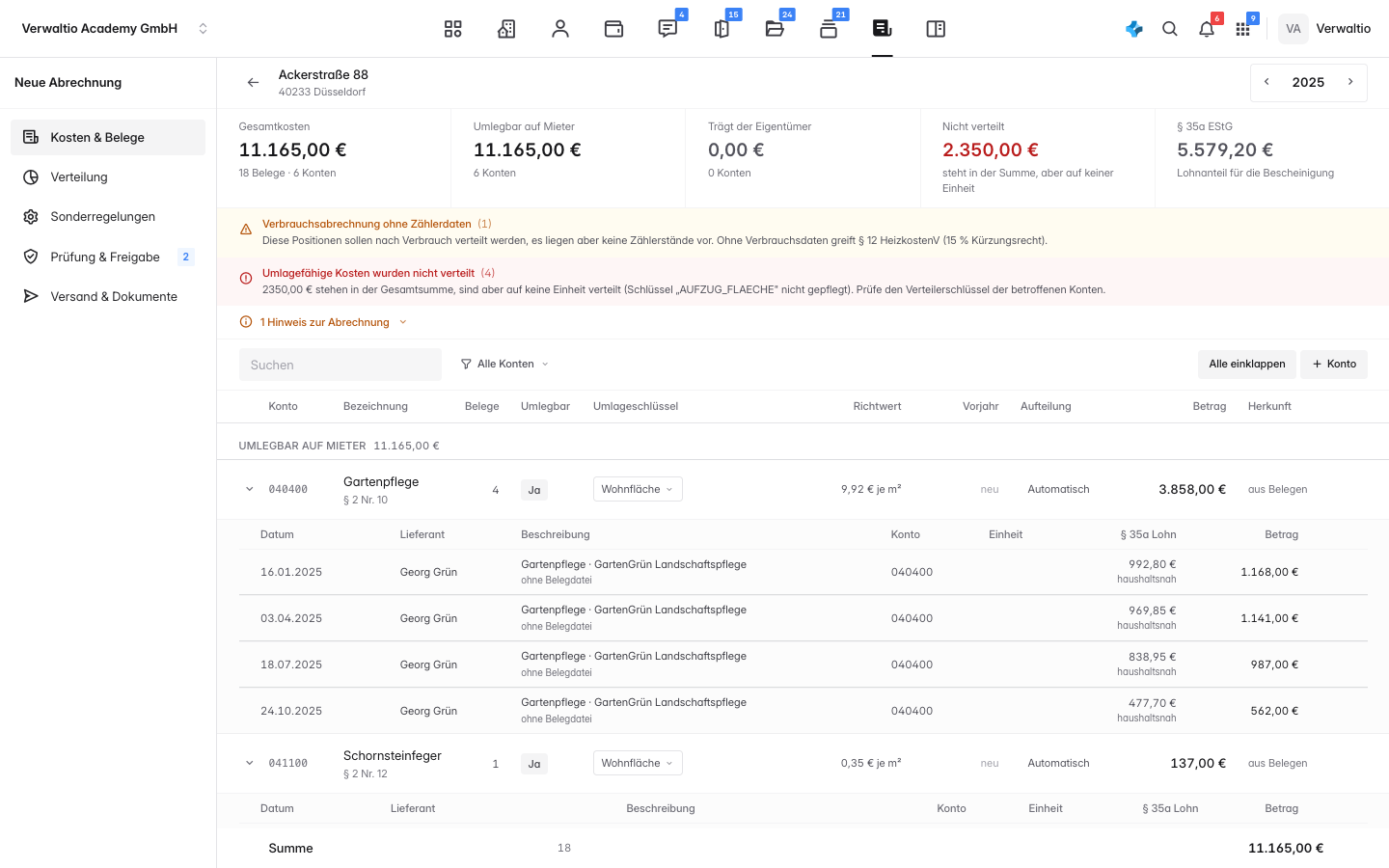This screenshot has width=1389, height=868.
Task: Switch to next year after 2025
Action: [x=1350, y=82]
